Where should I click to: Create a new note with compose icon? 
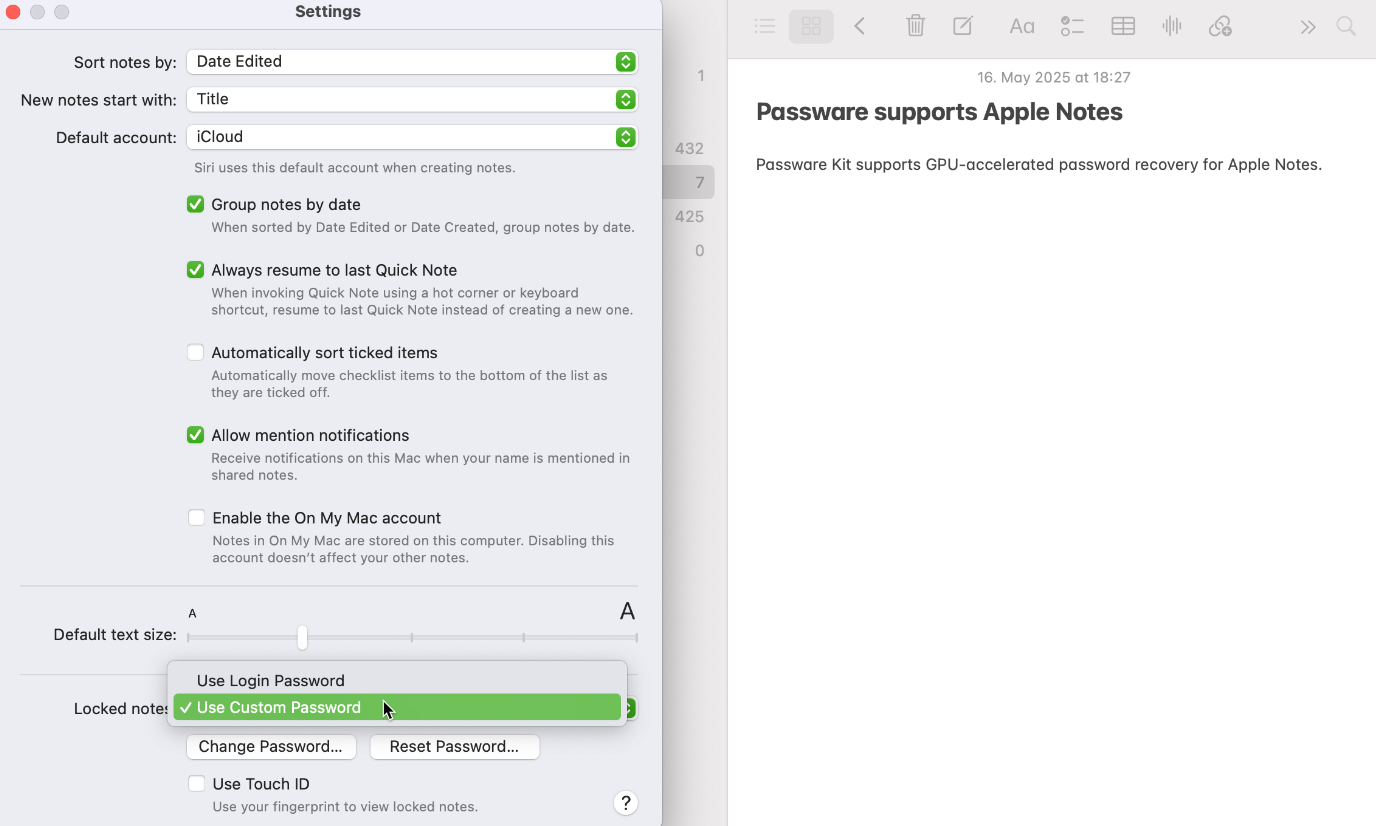pos(963,27)
